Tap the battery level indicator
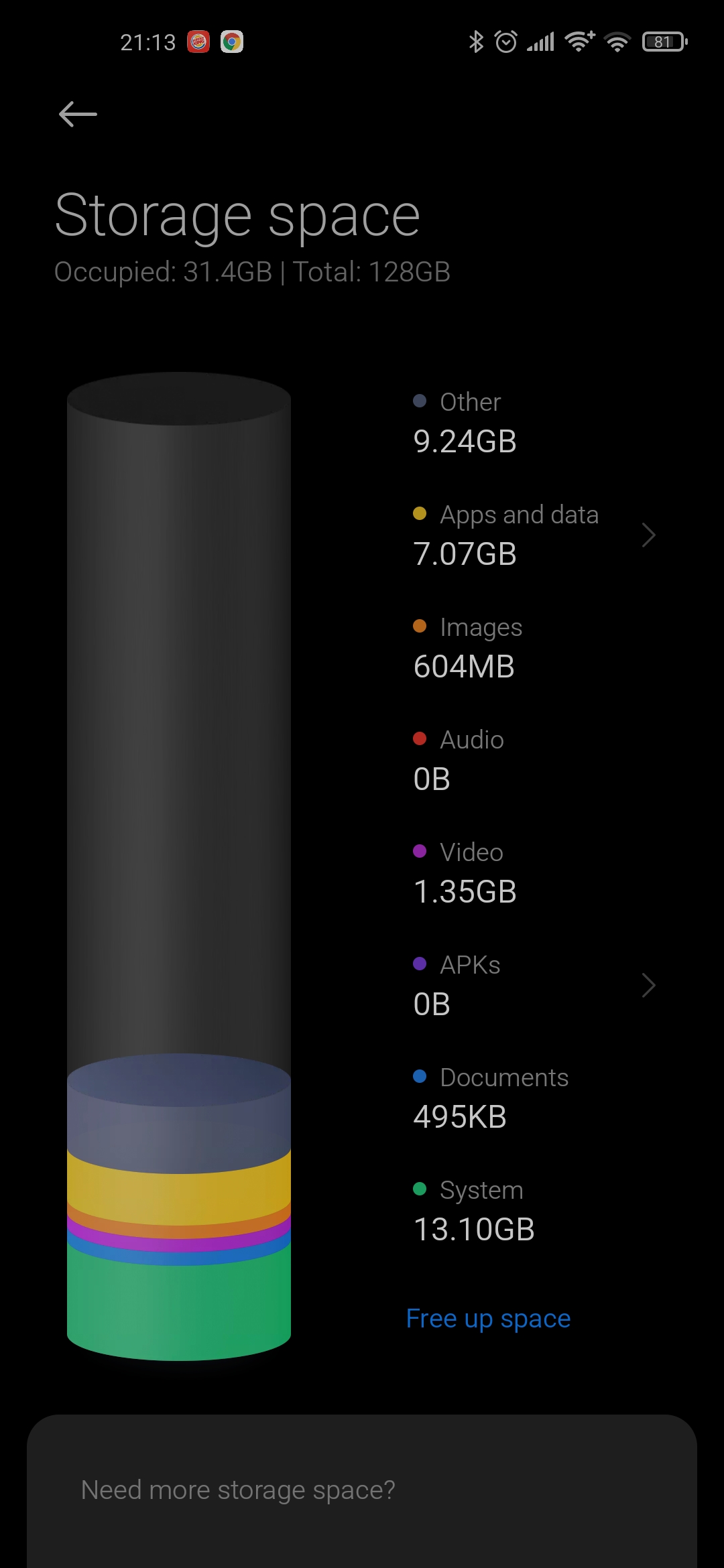Viewport: 724px width, 1568px height. point(665,42)
